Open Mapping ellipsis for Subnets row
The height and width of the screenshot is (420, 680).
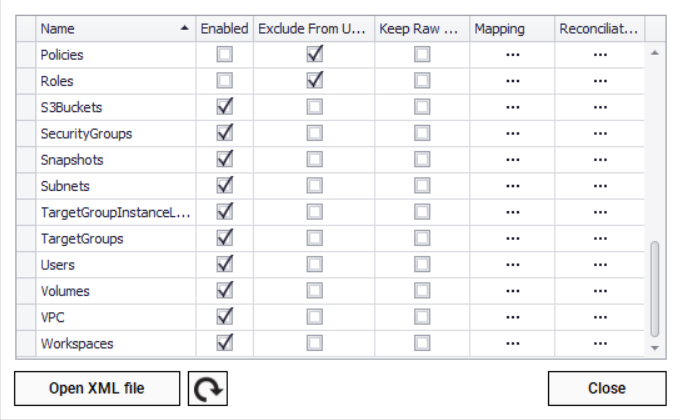[513, 186]
